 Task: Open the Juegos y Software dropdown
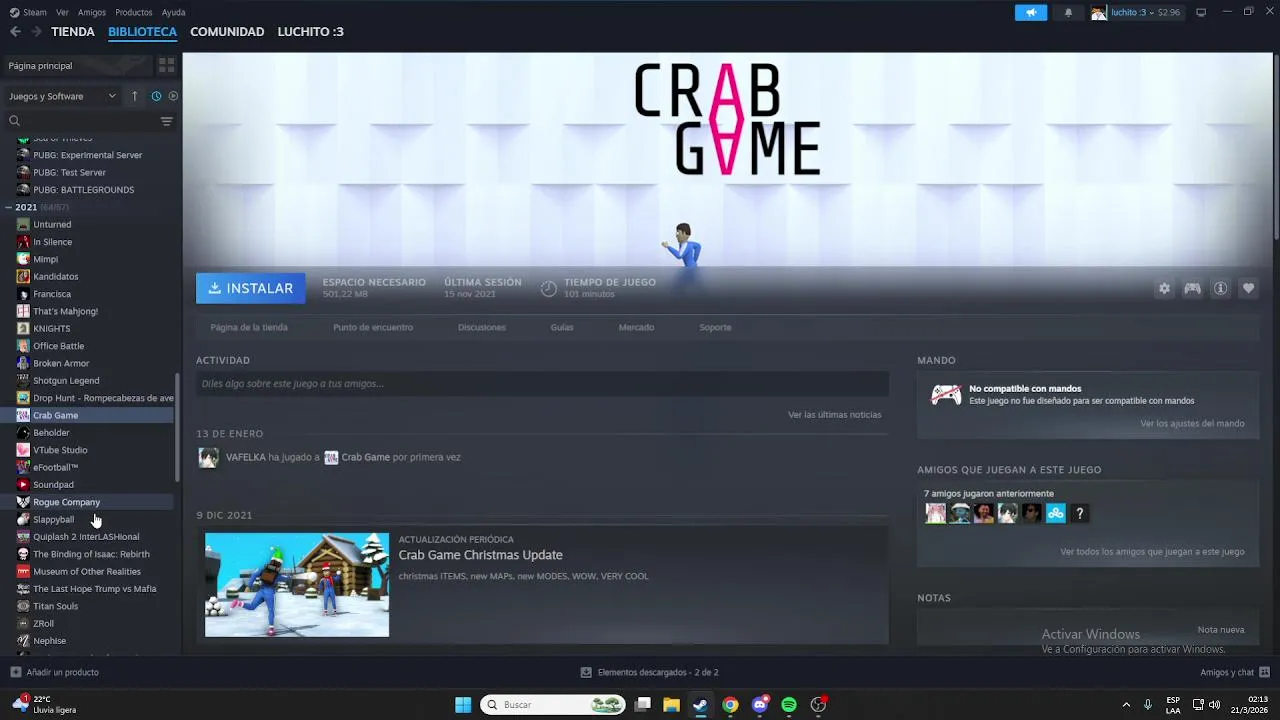[x=63, y=96]
